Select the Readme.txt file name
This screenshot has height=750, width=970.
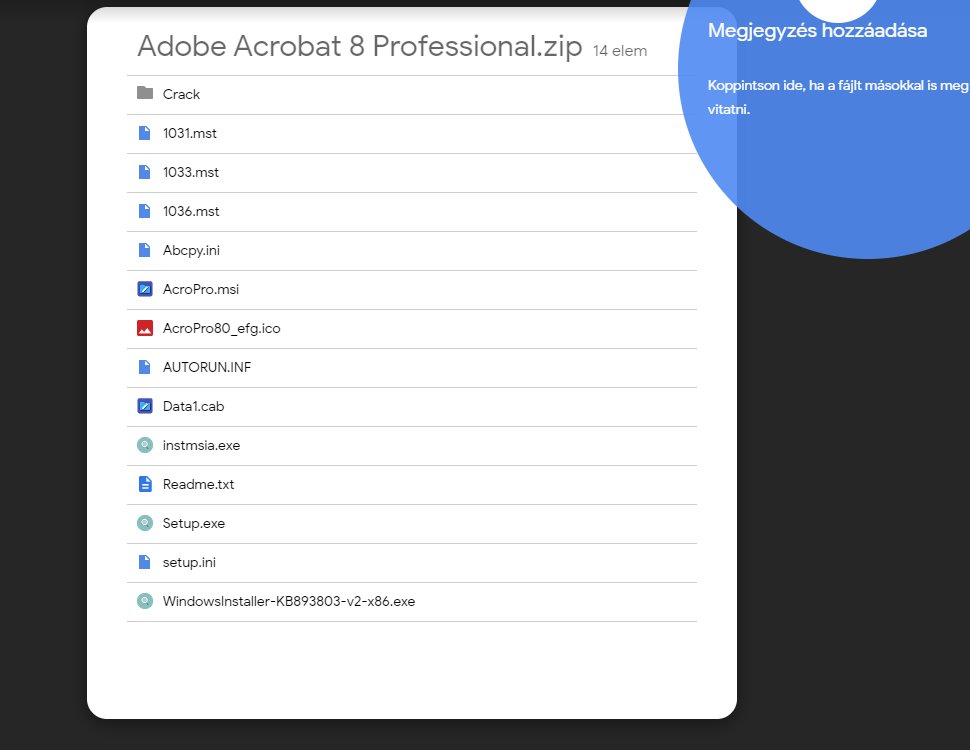coord(198,484)
